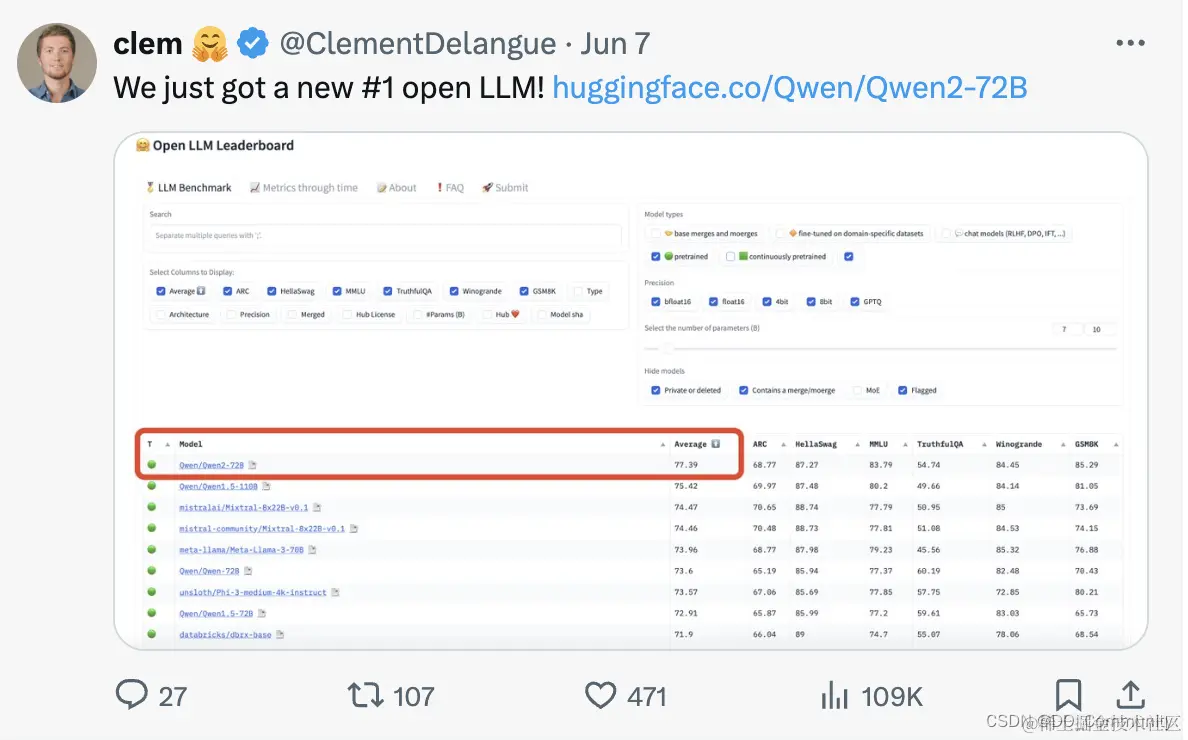
Task: Check the base merges and moerges checkbox
Action: (x=655, y=233)
